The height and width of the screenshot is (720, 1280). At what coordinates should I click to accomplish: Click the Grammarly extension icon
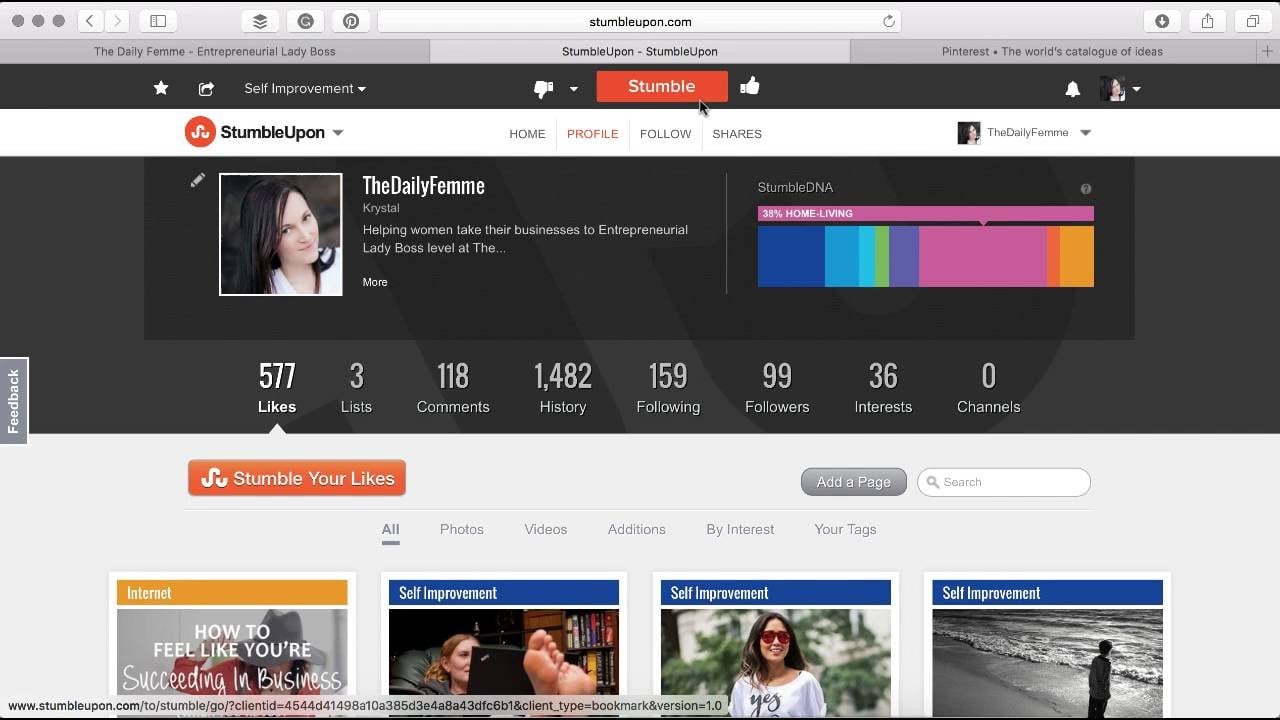[305, 21]
